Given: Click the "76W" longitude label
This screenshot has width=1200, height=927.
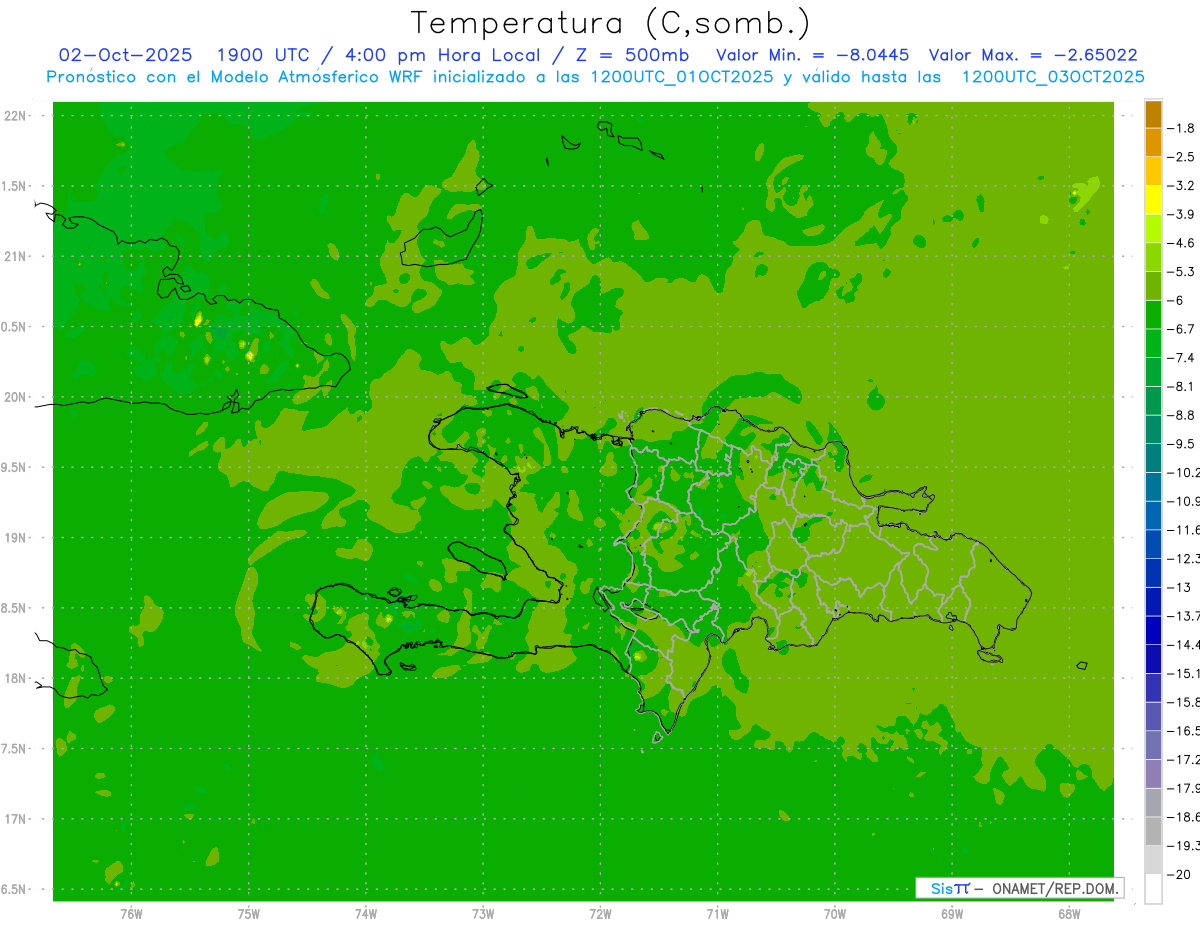Looking at the screenshot, I should point(131,914).
